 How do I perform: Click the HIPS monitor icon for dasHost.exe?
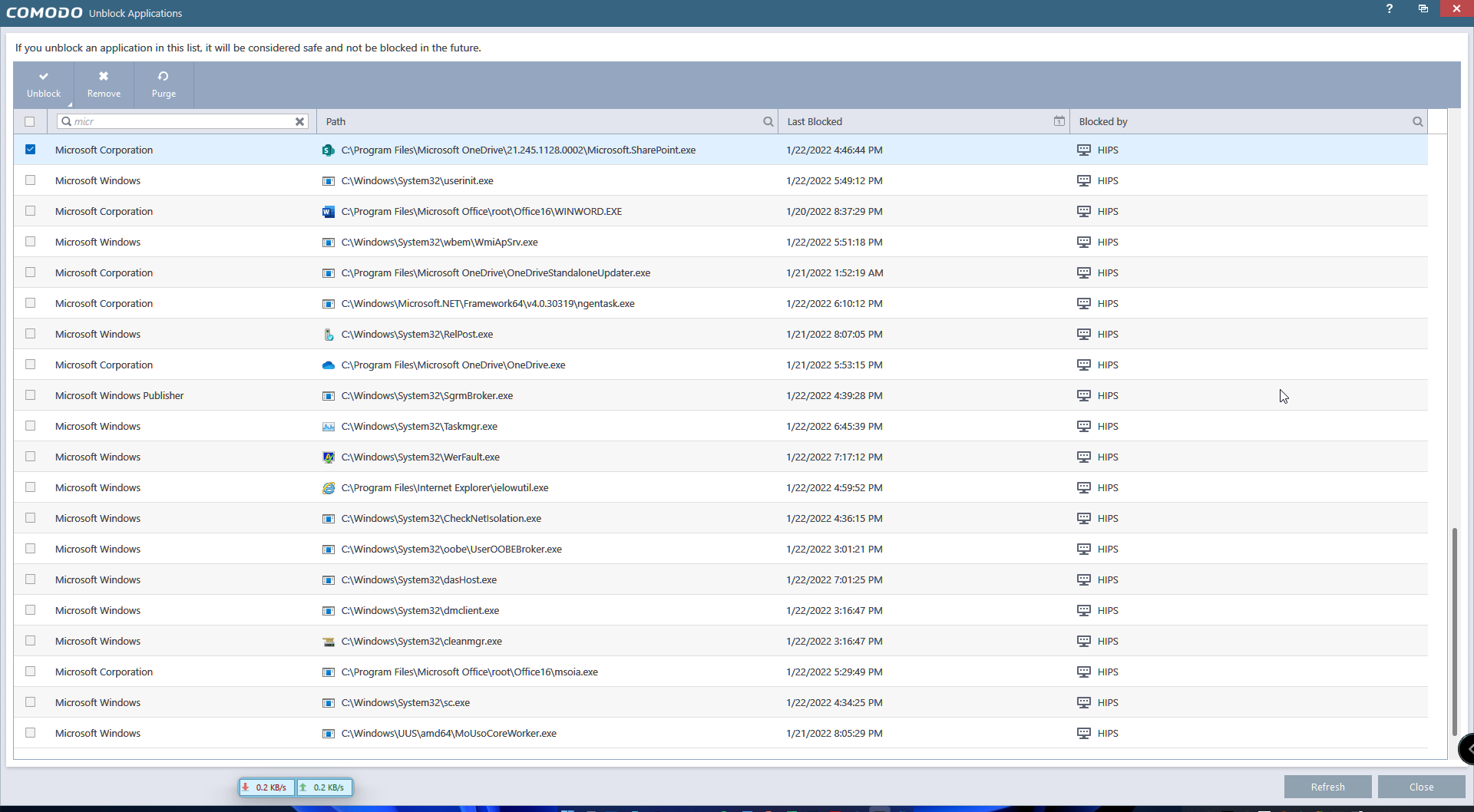pyautogui.click(x=1084, y=580)
